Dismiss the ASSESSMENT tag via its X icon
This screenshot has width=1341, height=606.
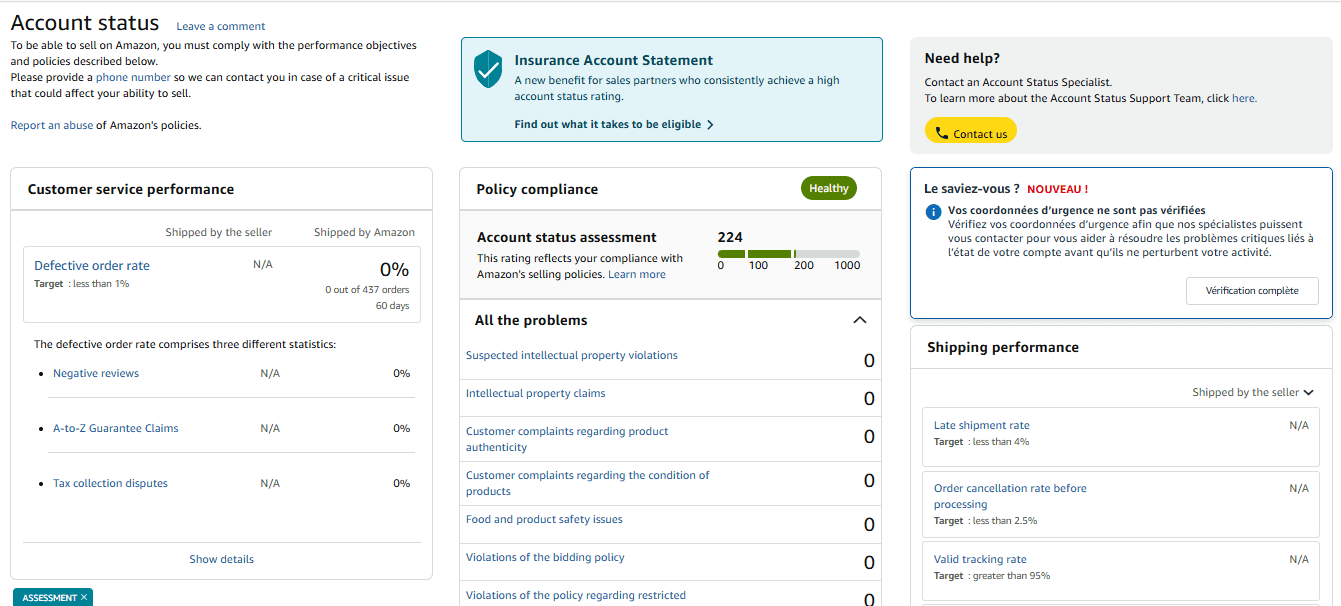[85, 597]
